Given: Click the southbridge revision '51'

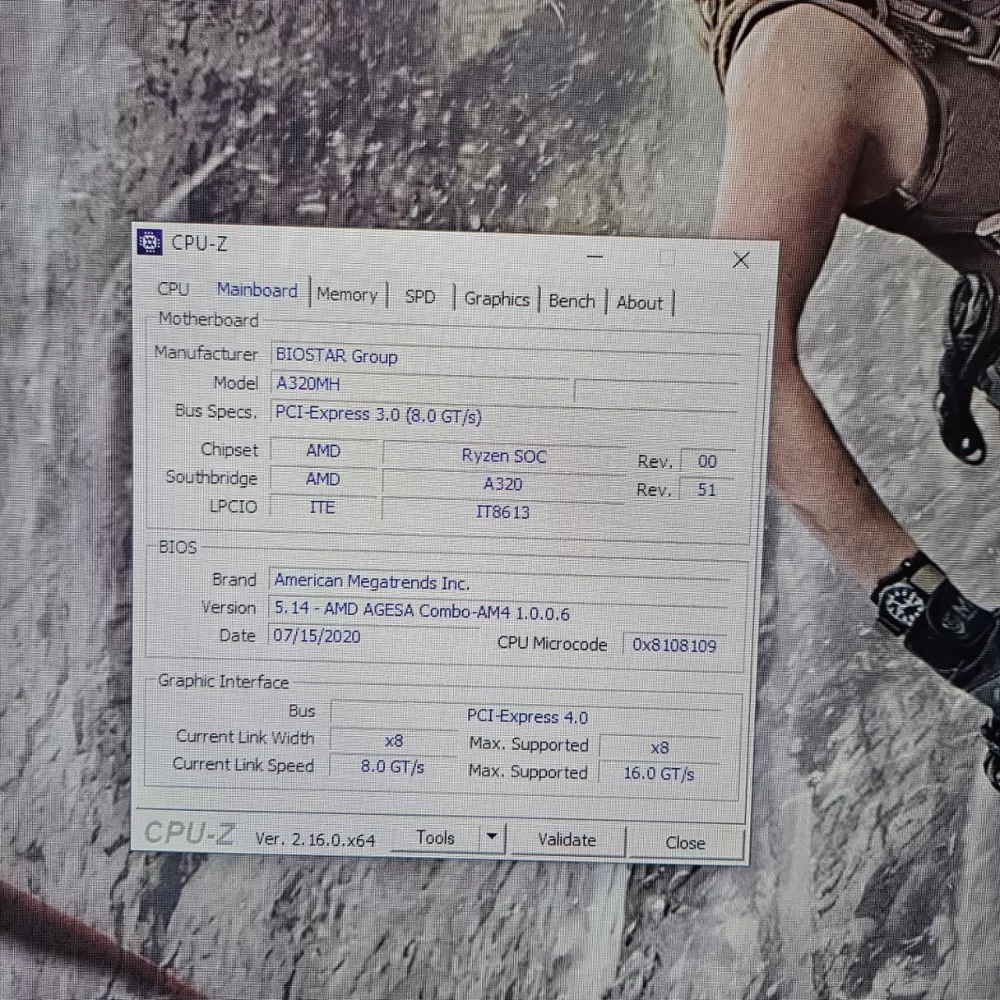Looking at the screenshot, I should pos(706,490).
